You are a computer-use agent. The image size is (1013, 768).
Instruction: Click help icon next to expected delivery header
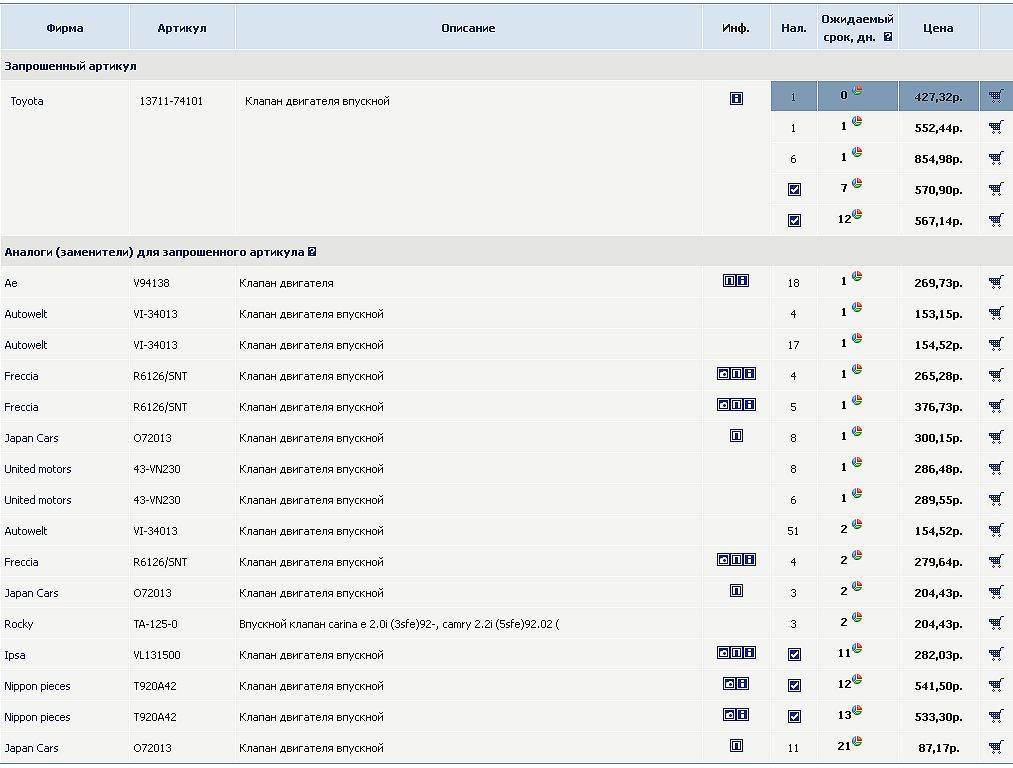tap(887, 38)
